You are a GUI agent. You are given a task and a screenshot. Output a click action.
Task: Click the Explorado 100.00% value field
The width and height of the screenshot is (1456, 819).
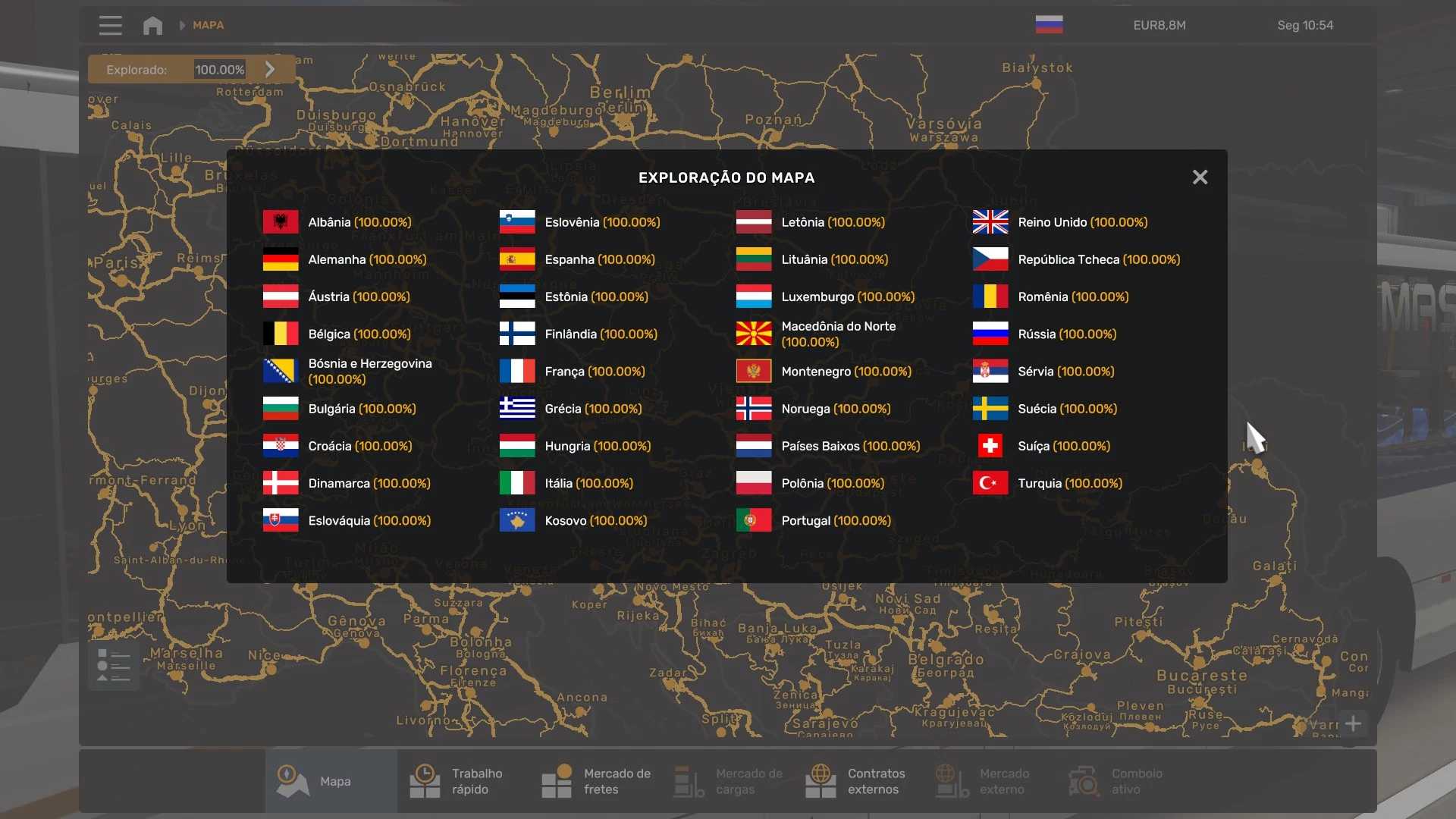coord(219,69)
